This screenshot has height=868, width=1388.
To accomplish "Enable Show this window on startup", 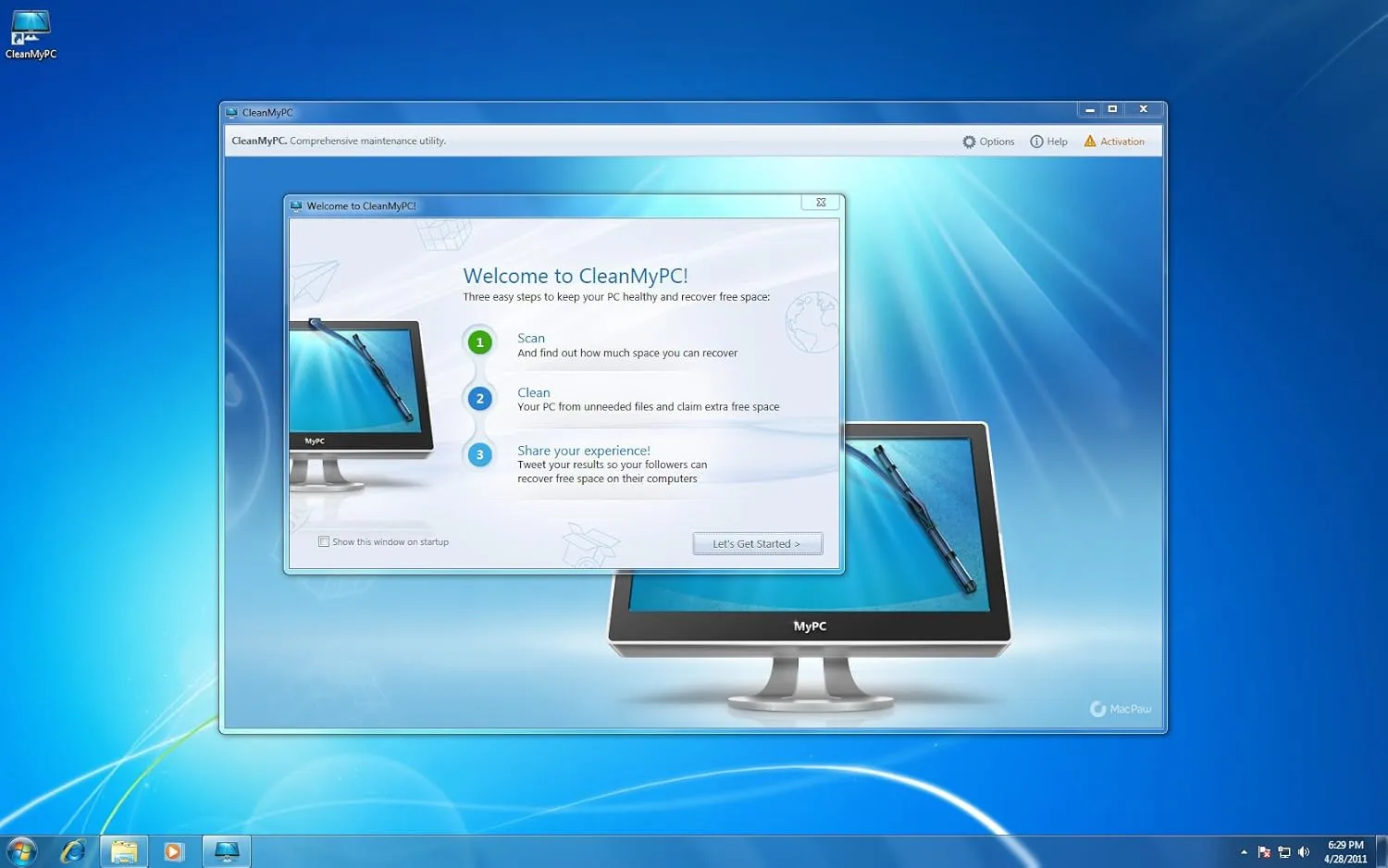I will (325, 541).
